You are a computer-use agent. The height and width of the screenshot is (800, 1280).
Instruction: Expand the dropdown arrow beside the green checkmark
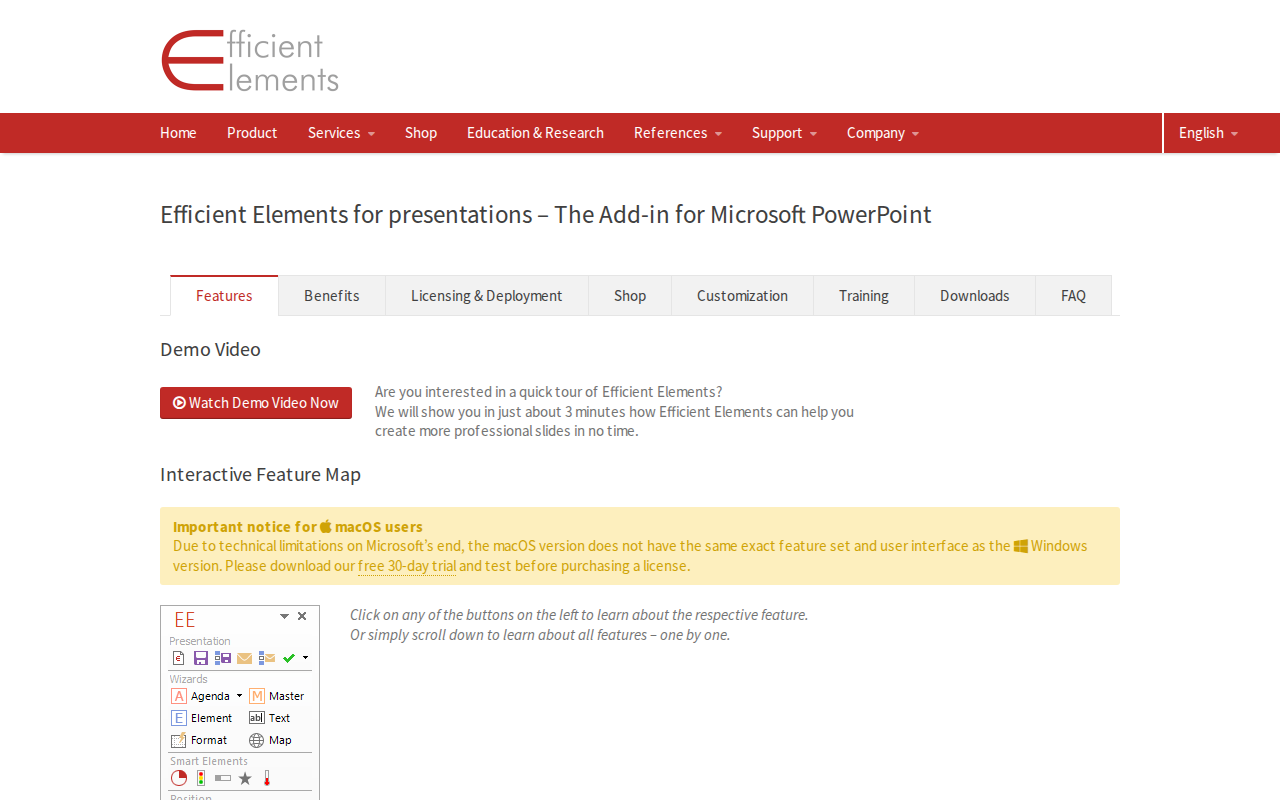tap(305, 658)
